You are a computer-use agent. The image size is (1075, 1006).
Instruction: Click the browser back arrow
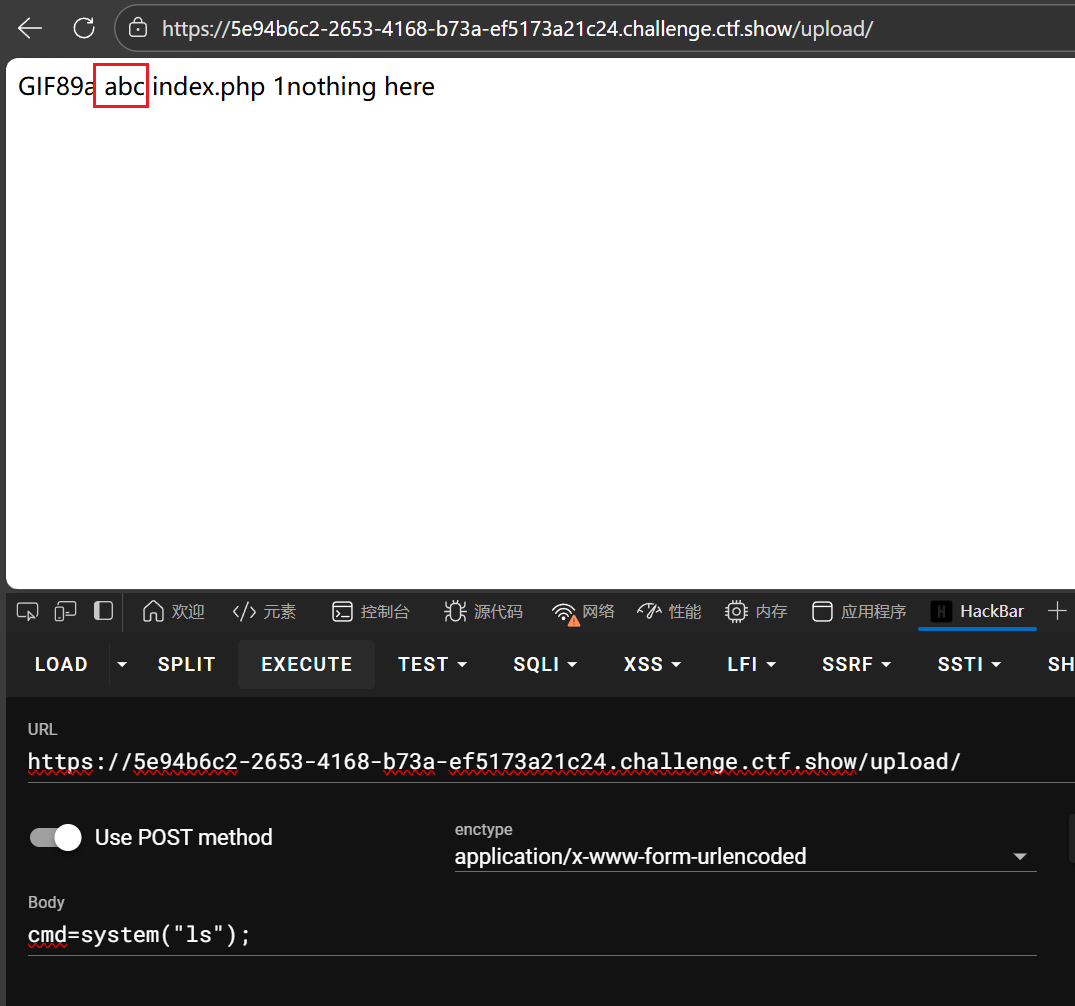coord(30,28)
